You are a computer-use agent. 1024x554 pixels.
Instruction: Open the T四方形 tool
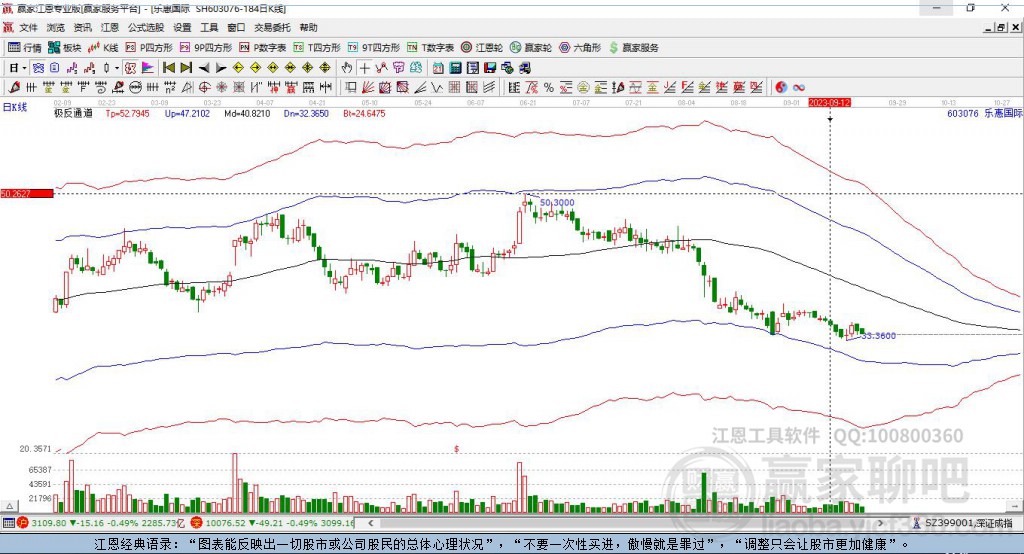coord(317,48)
